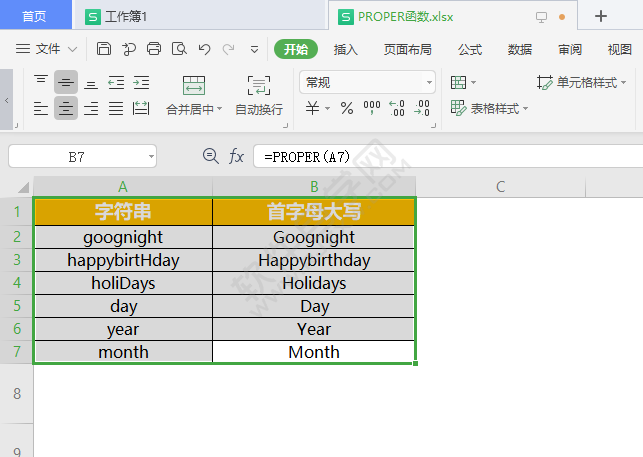Screen dimensions: 643x457
Task: Click the percent style icon
Action: click(347, 108)
